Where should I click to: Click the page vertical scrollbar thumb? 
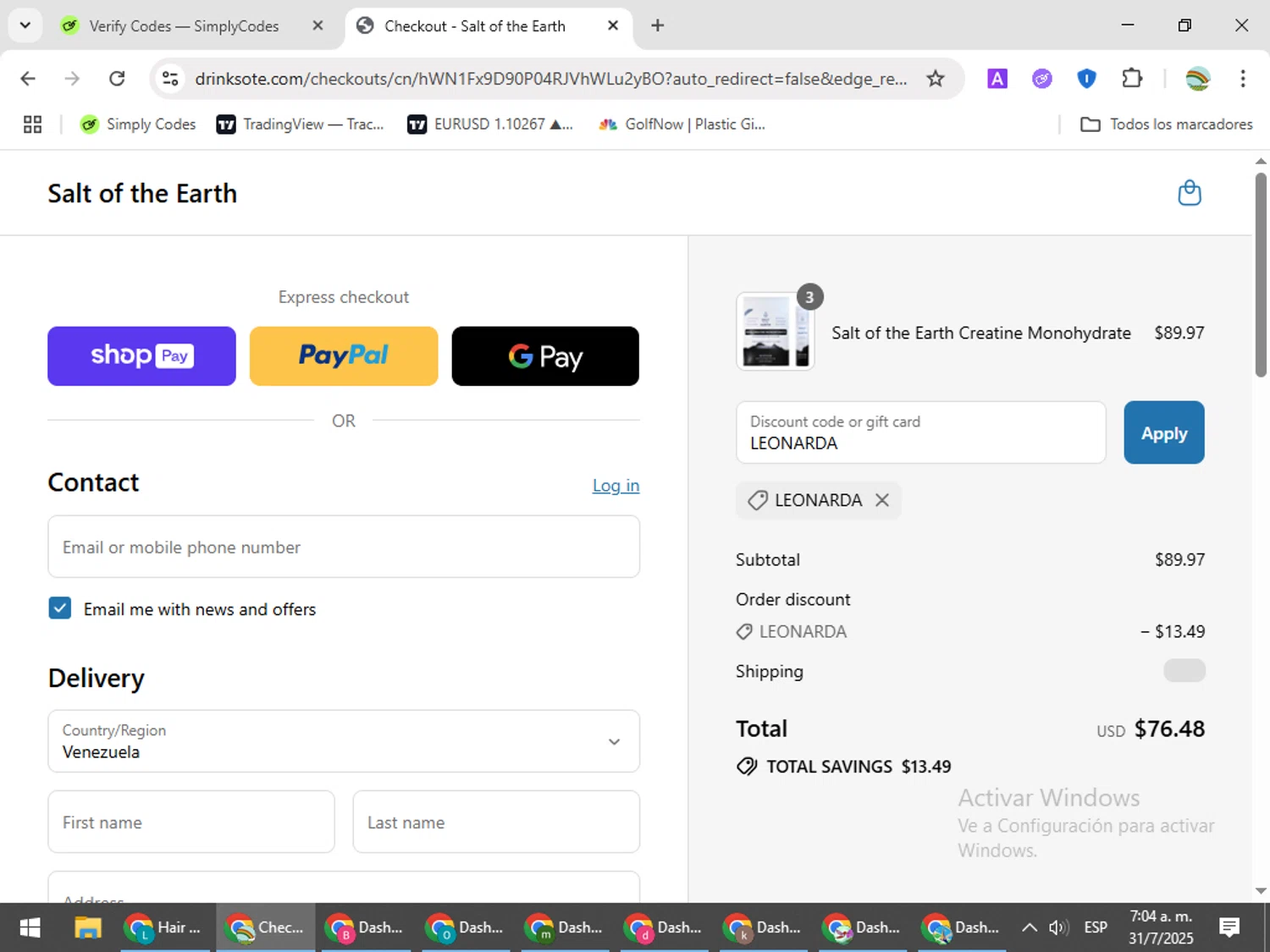pos(1261,275)
